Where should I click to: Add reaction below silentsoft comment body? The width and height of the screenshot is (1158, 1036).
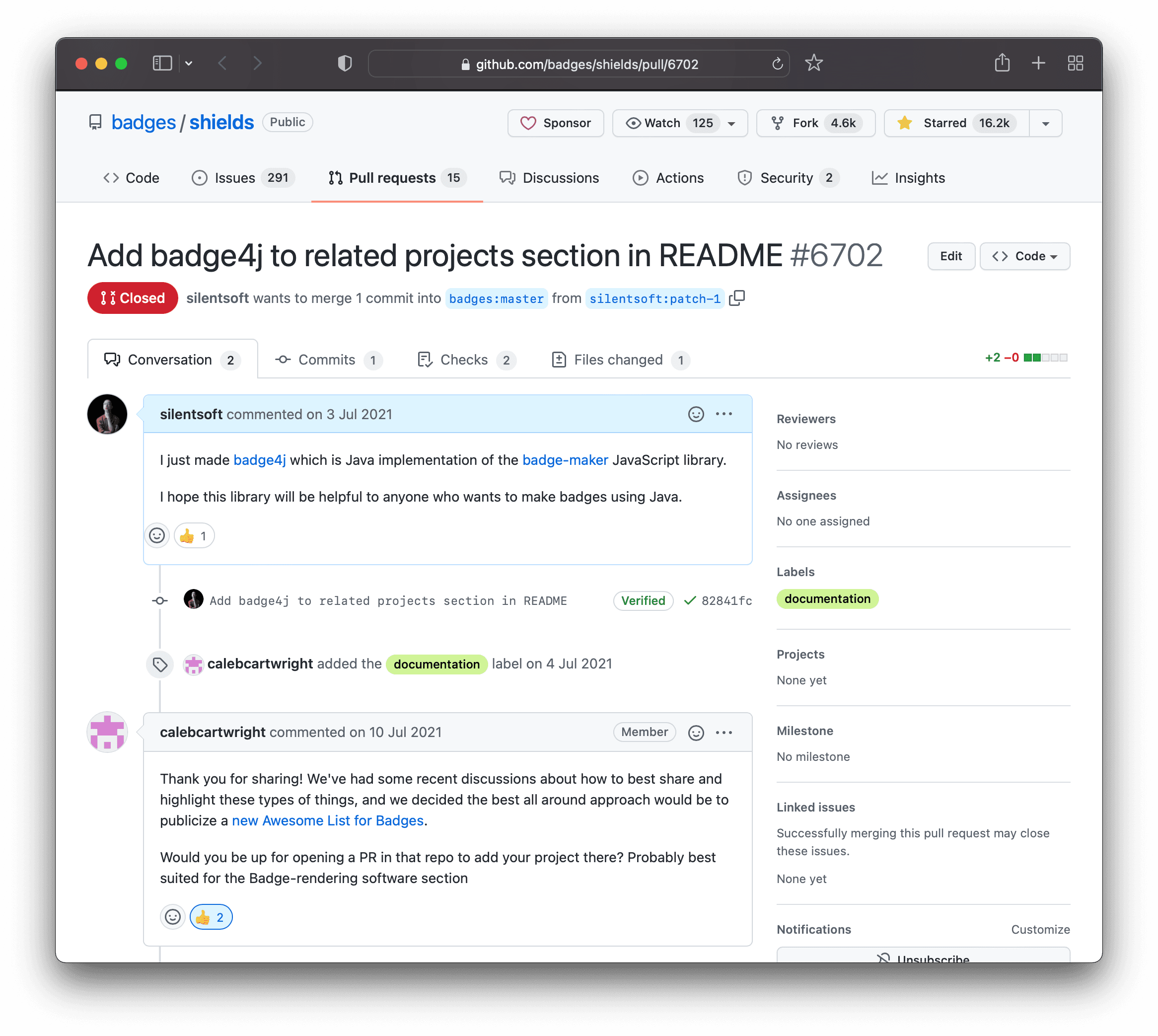tap(157, 536)
